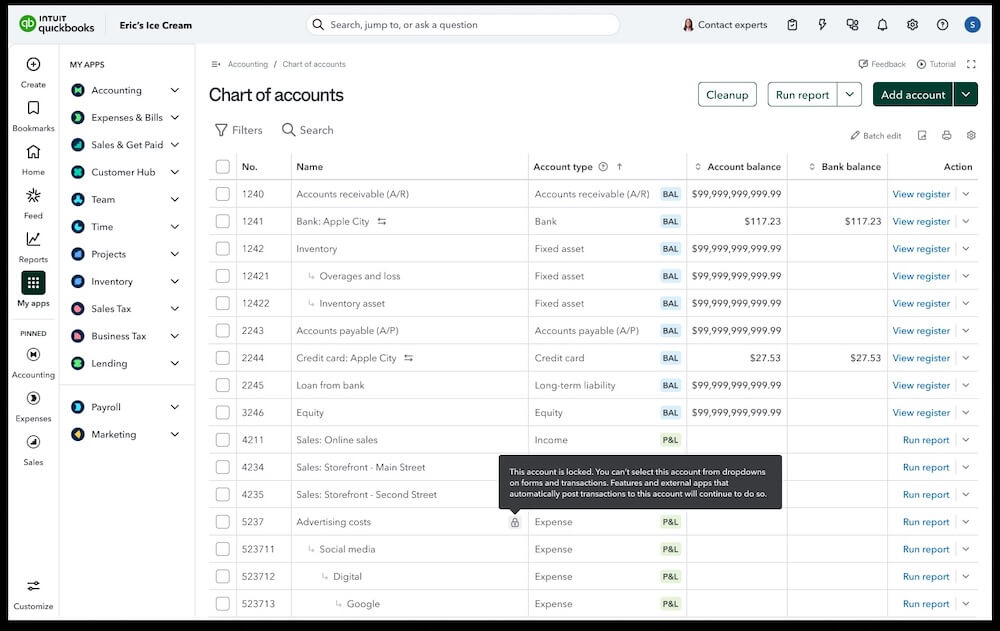The image size is (1000, 631).
Task: Click the export icon beside Batch edit
Action: coord(922,135)
